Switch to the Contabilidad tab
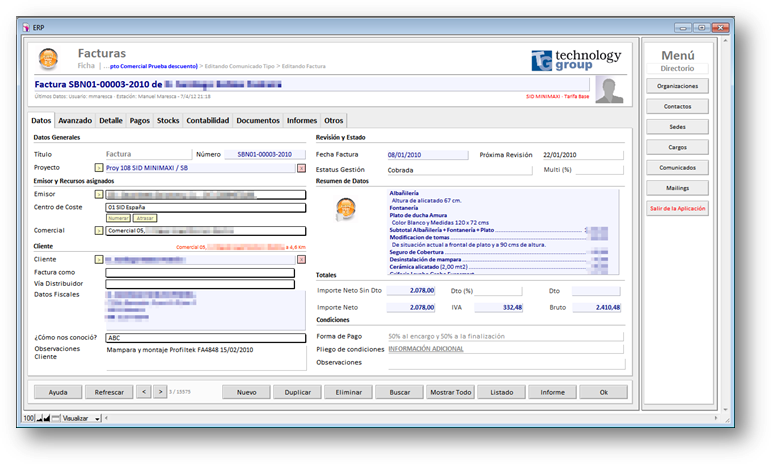The image size is (771, 464). pos(208,120)
